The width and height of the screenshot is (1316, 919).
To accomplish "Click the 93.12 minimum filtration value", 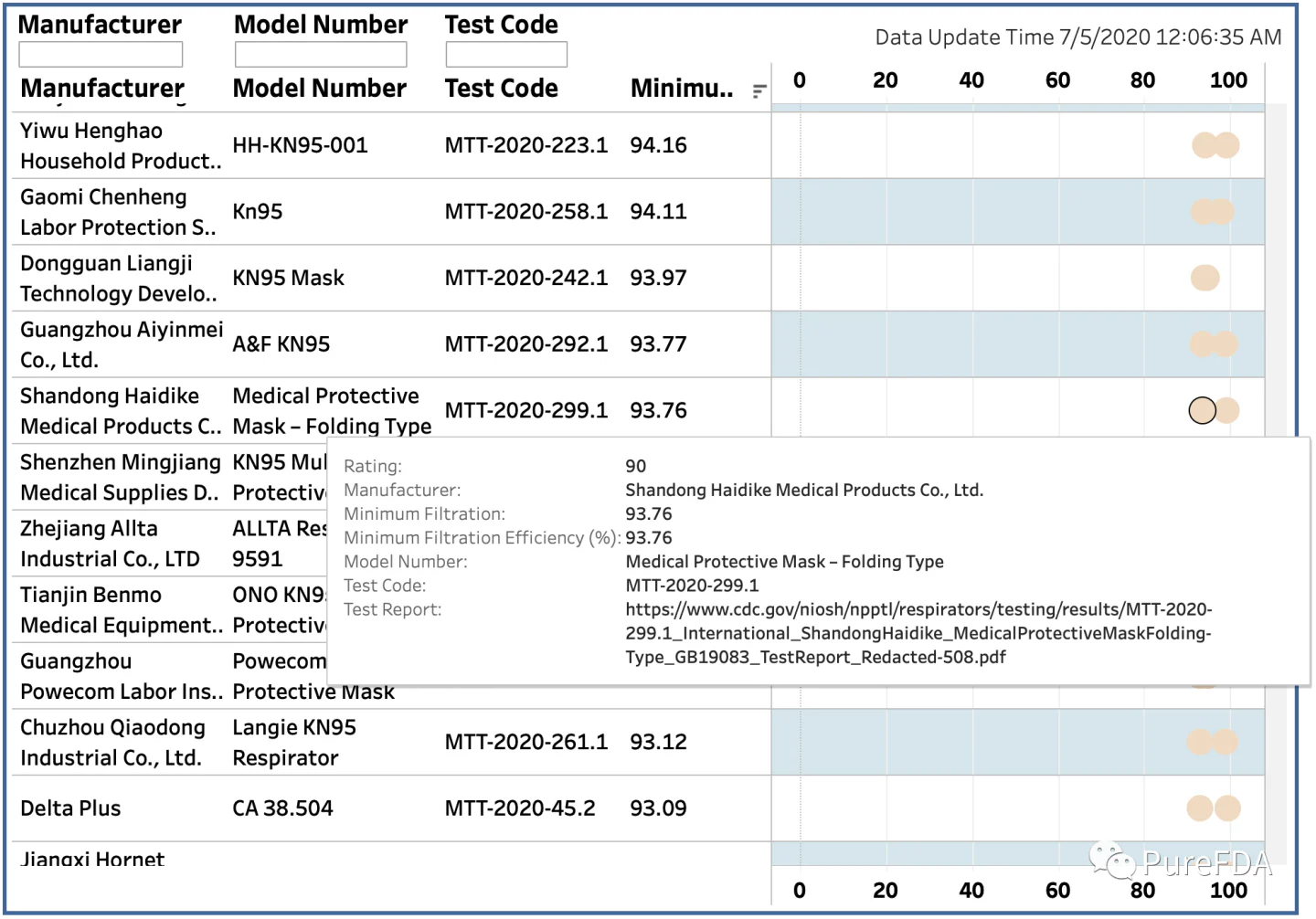I will pos(658,743).
